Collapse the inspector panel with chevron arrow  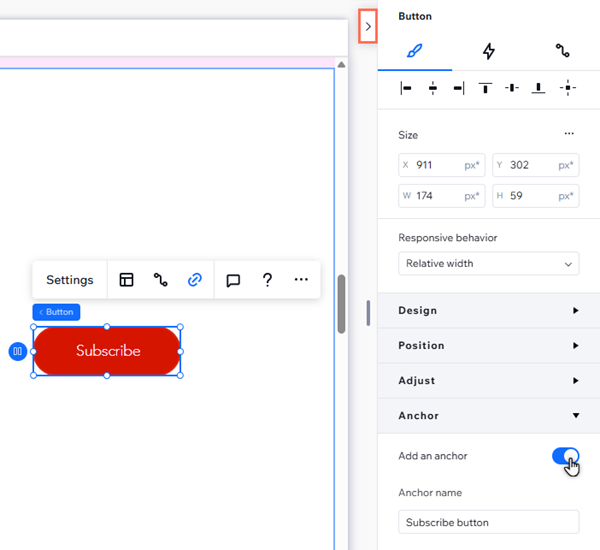tap(368, 26)
